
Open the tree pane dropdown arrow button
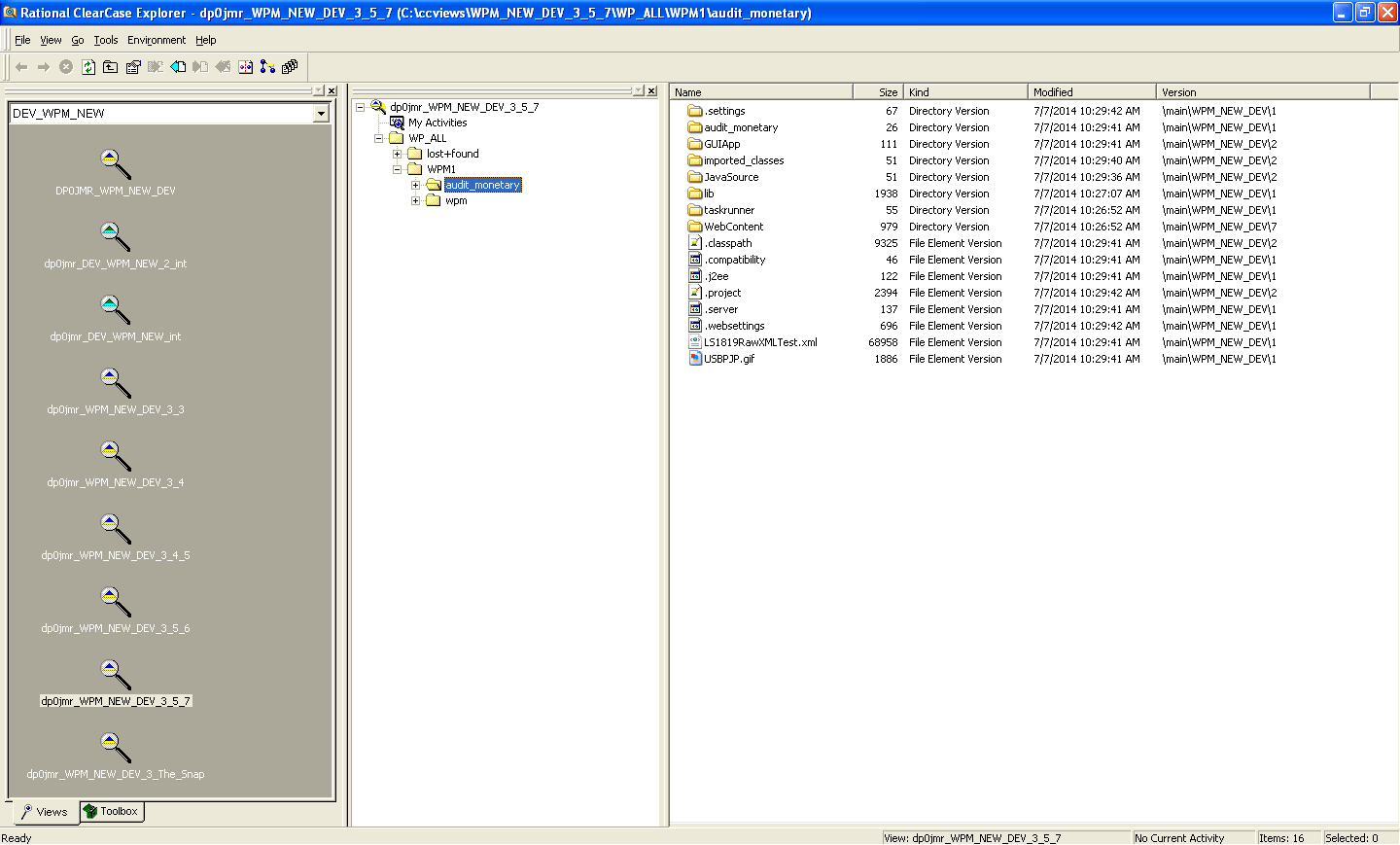[x=638, y=90]
